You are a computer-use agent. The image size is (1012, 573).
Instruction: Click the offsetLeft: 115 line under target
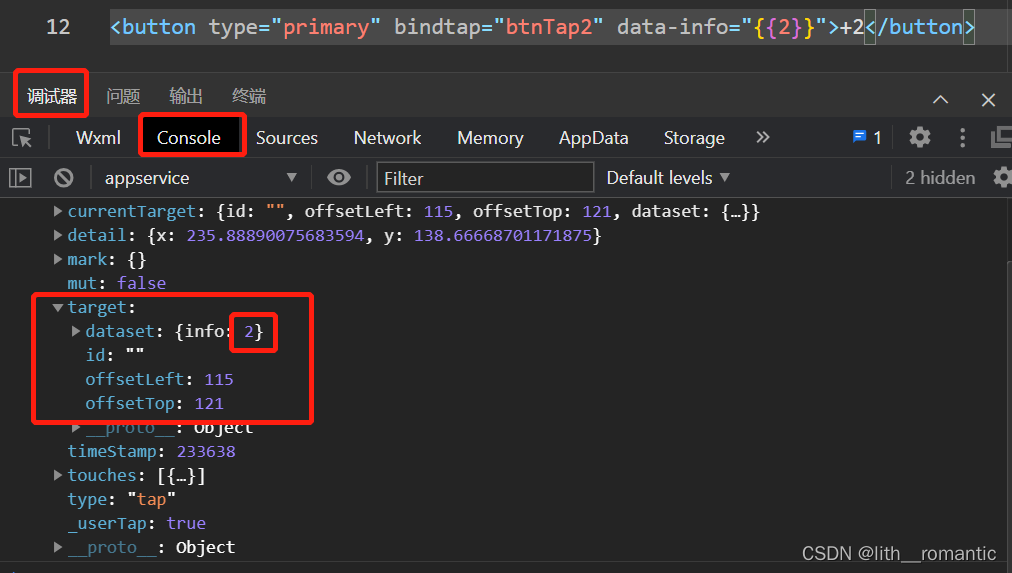point(159,379)
